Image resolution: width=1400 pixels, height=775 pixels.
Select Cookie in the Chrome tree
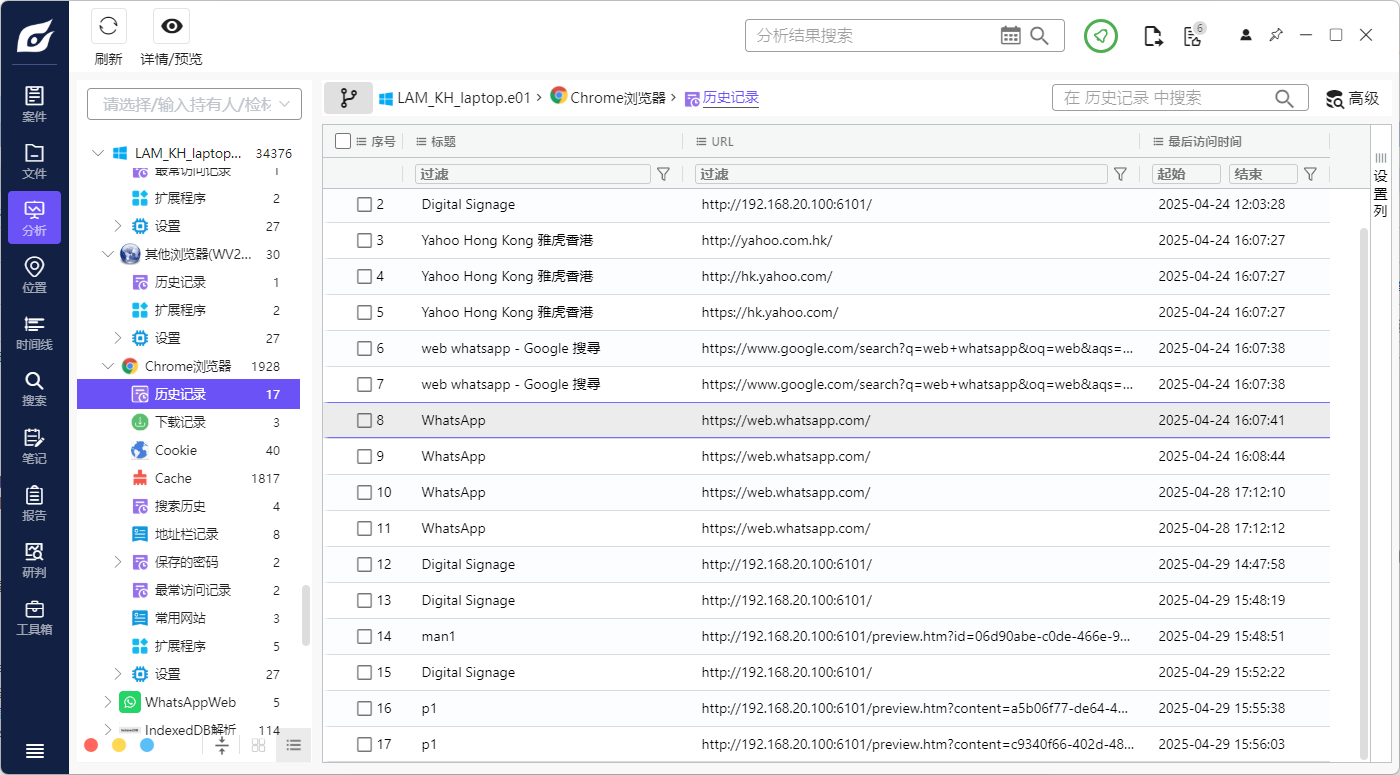pos(188,450)
